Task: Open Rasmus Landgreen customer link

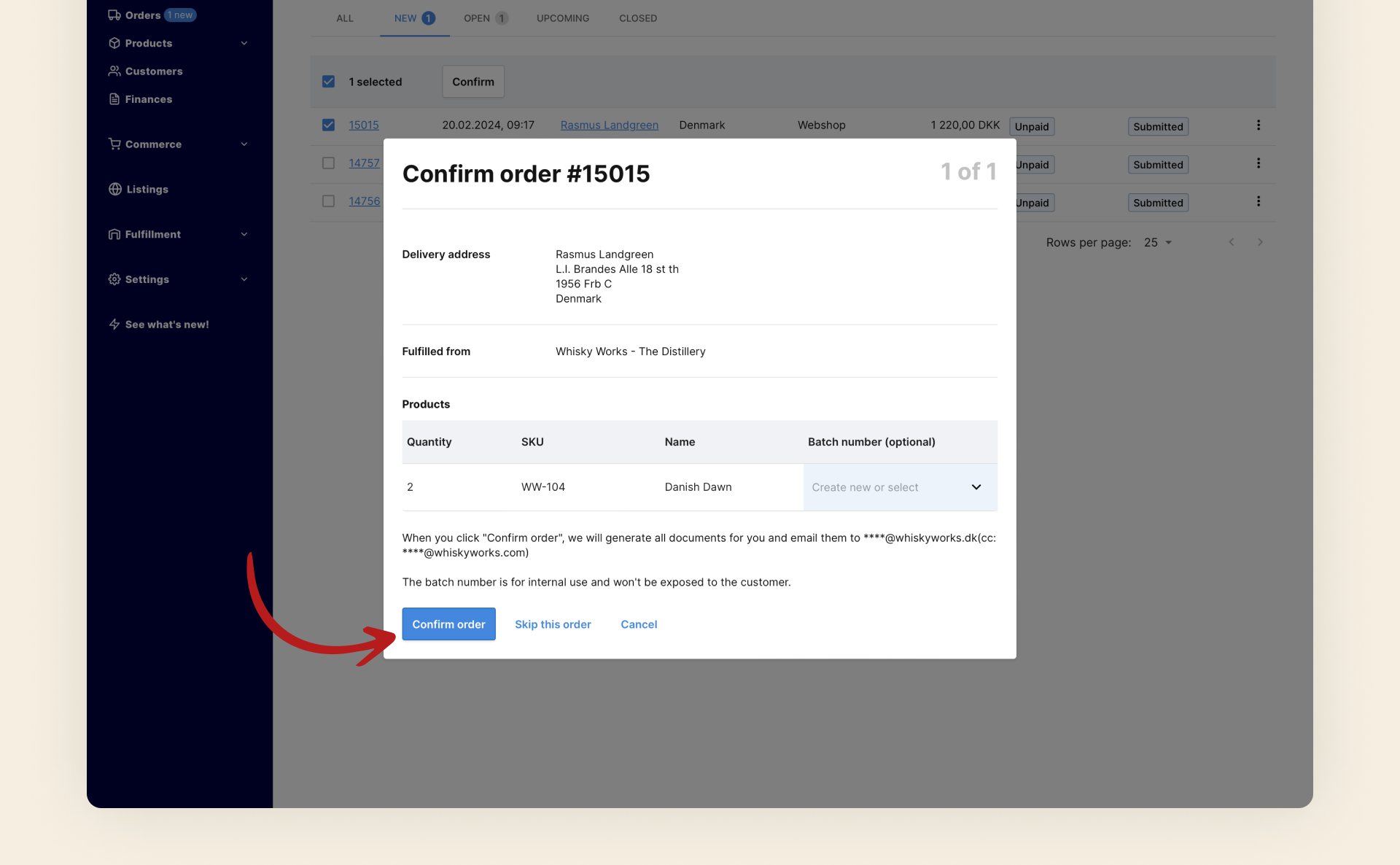Action: coord(609,125)
